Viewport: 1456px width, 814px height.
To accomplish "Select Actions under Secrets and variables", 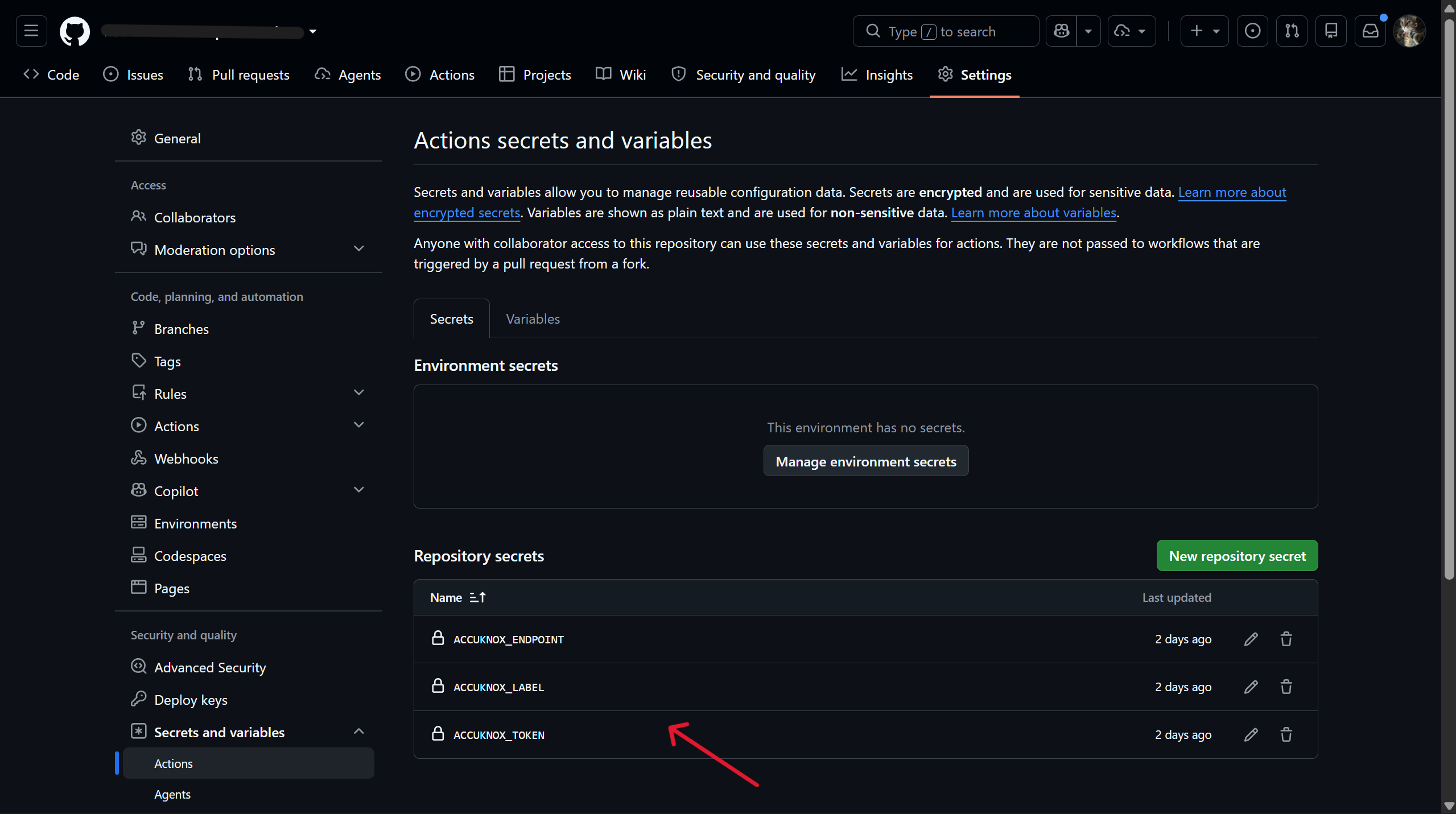I will (248, 763).
